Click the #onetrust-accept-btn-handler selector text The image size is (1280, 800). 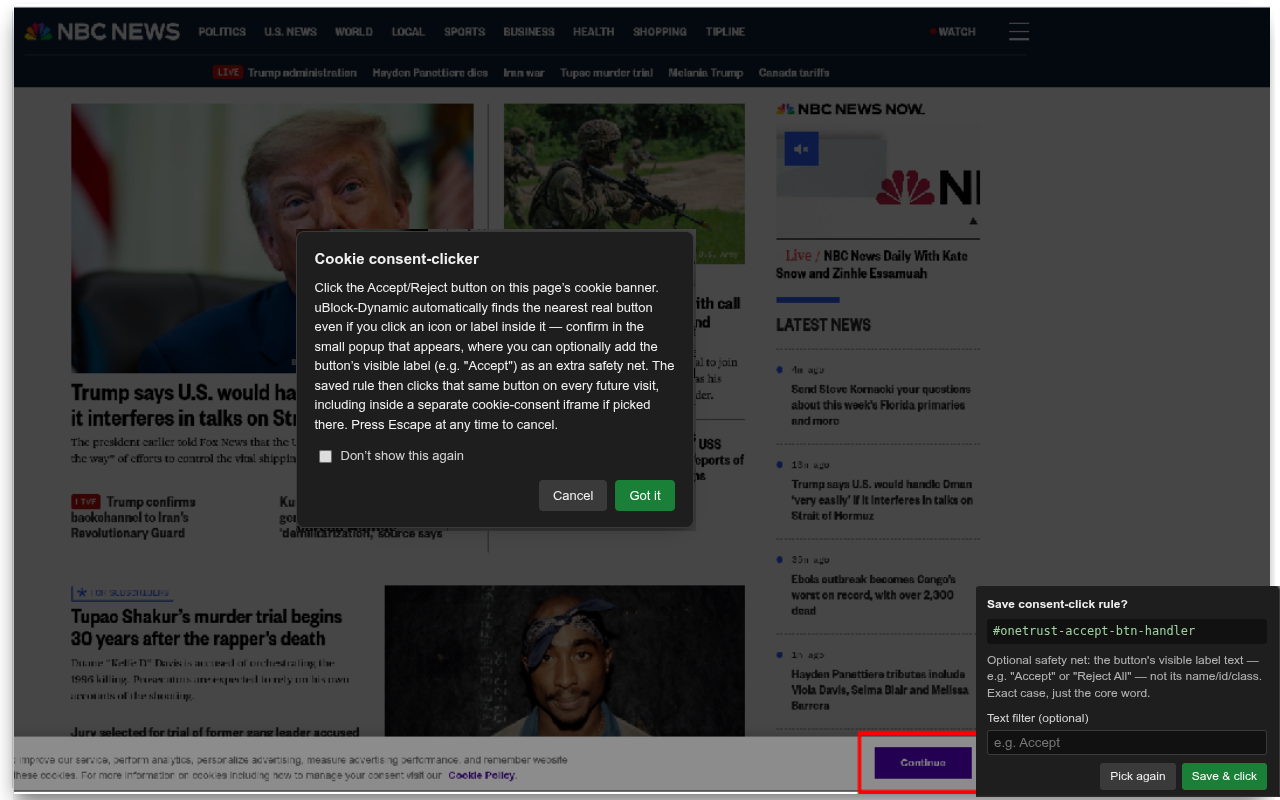(x=1127, y=631)
